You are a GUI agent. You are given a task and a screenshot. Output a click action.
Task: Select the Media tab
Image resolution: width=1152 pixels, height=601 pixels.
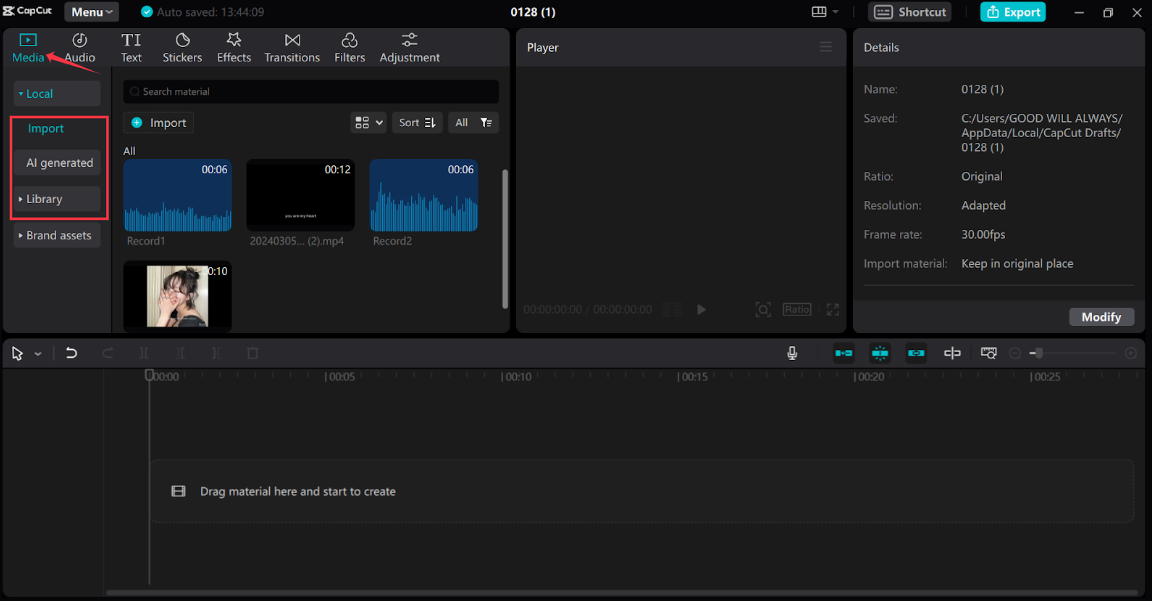tap(28, 48)
